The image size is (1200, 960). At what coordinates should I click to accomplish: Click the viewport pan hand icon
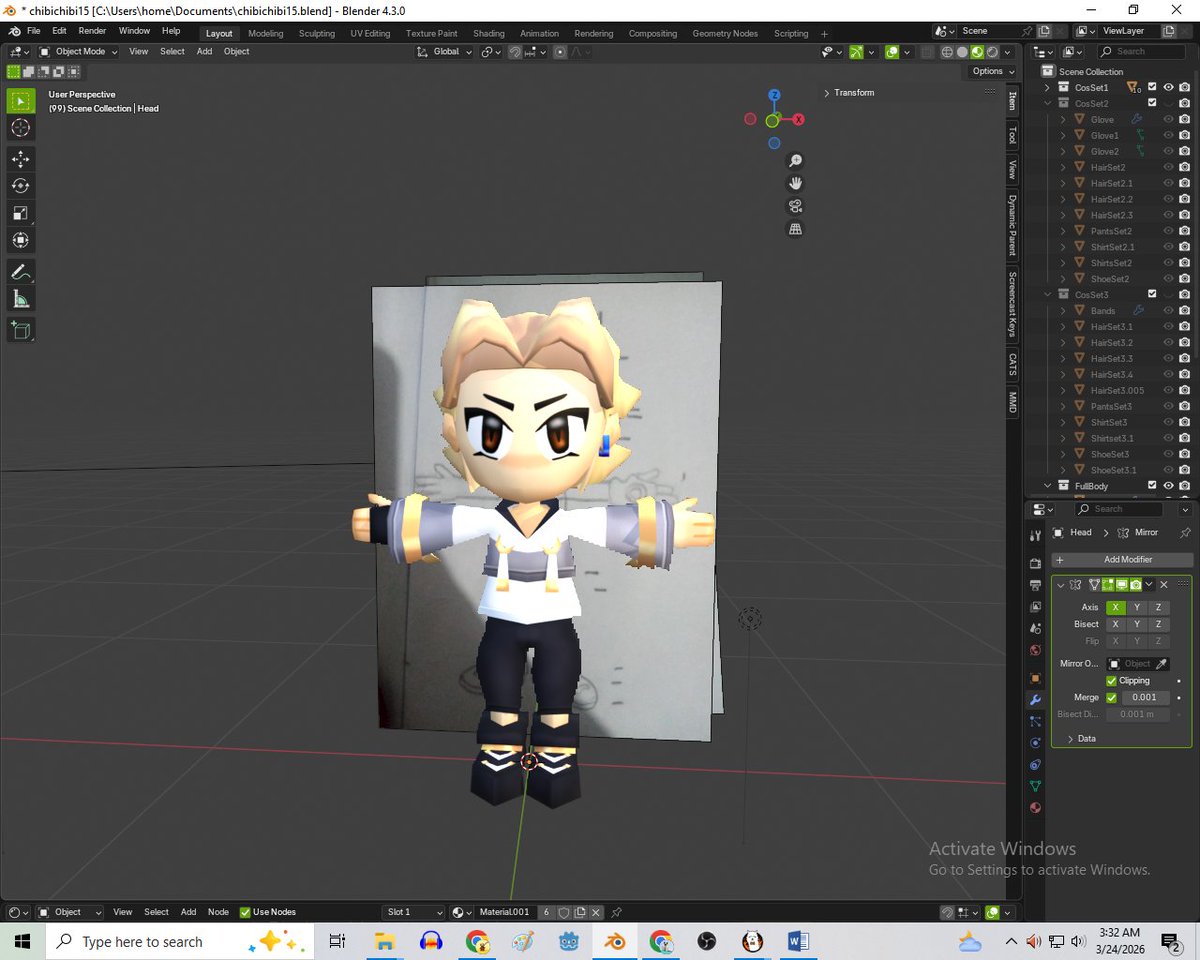pos(796,183)
